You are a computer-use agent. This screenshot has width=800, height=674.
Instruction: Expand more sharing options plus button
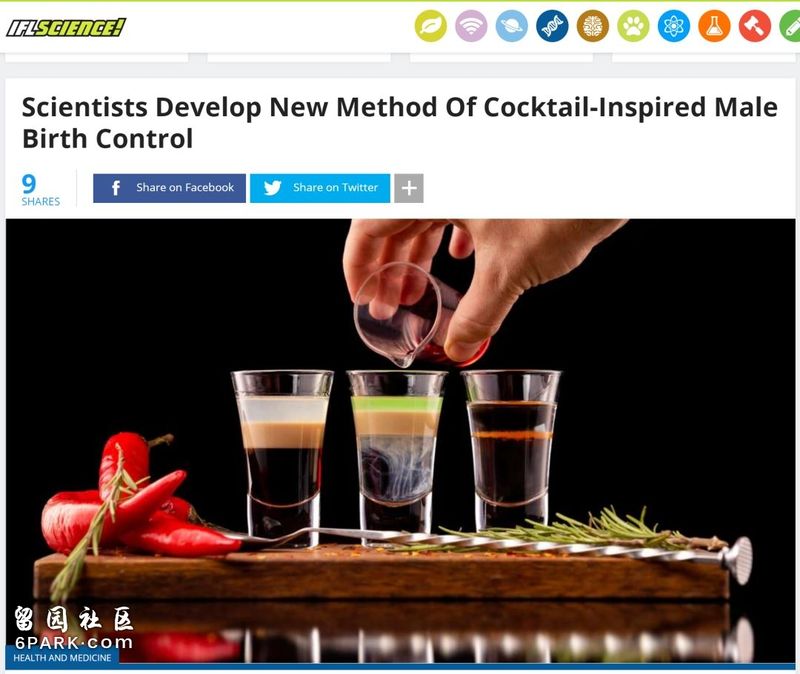click(409, 188)
